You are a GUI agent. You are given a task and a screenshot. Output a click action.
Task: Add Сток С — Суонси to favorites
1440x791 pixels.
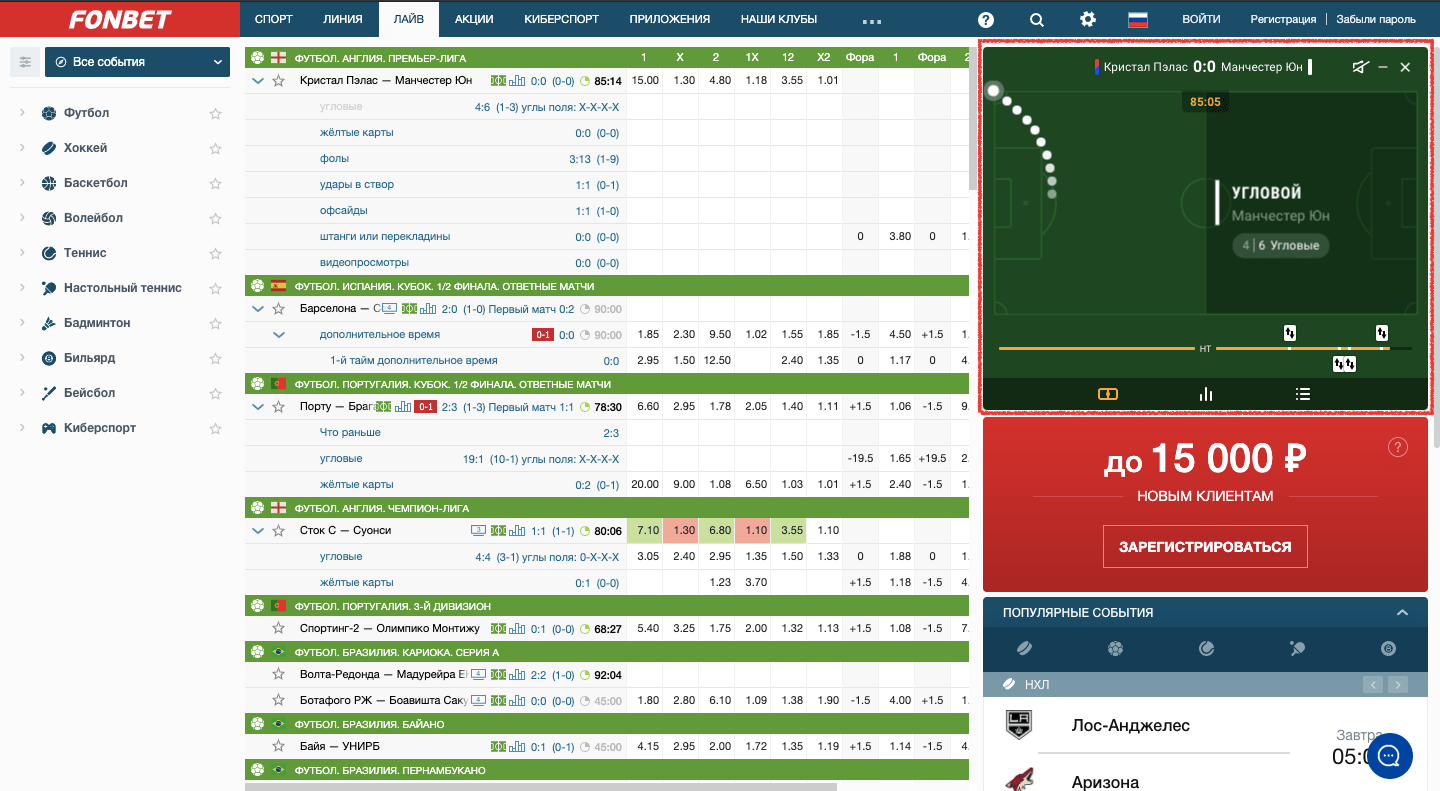[279, 531]
